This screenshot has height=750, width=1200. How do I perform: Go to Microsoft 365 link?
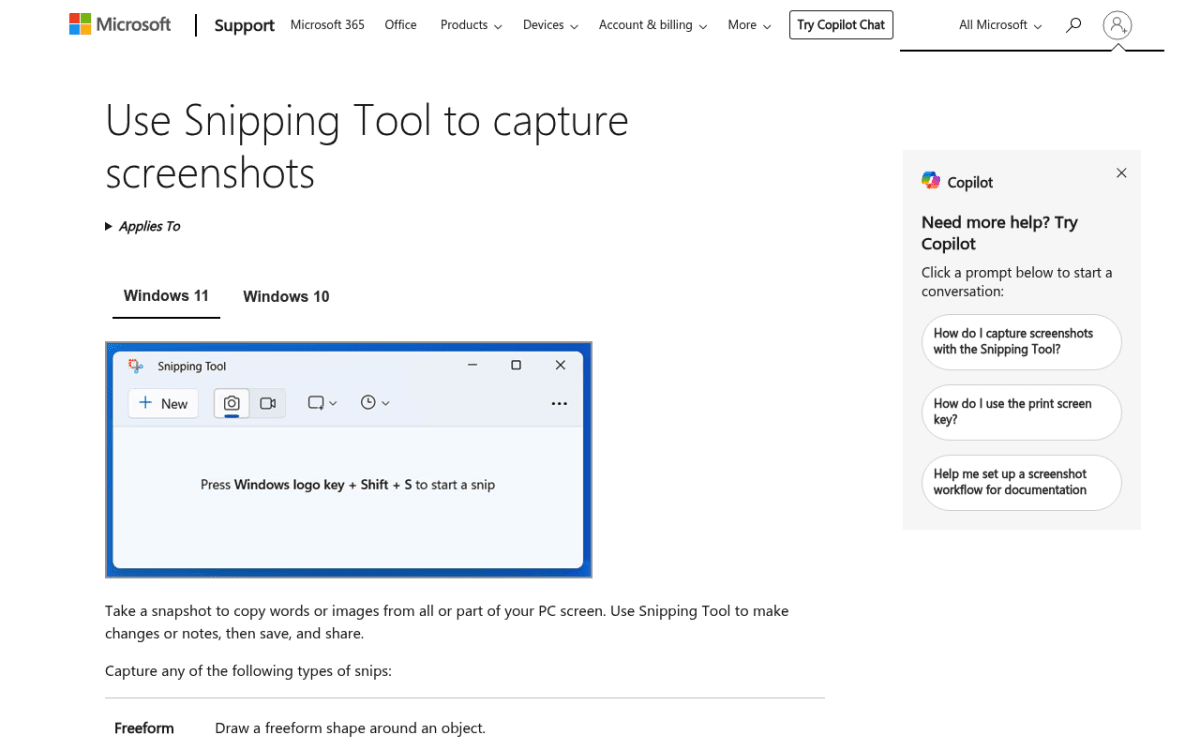pos(327,25)
